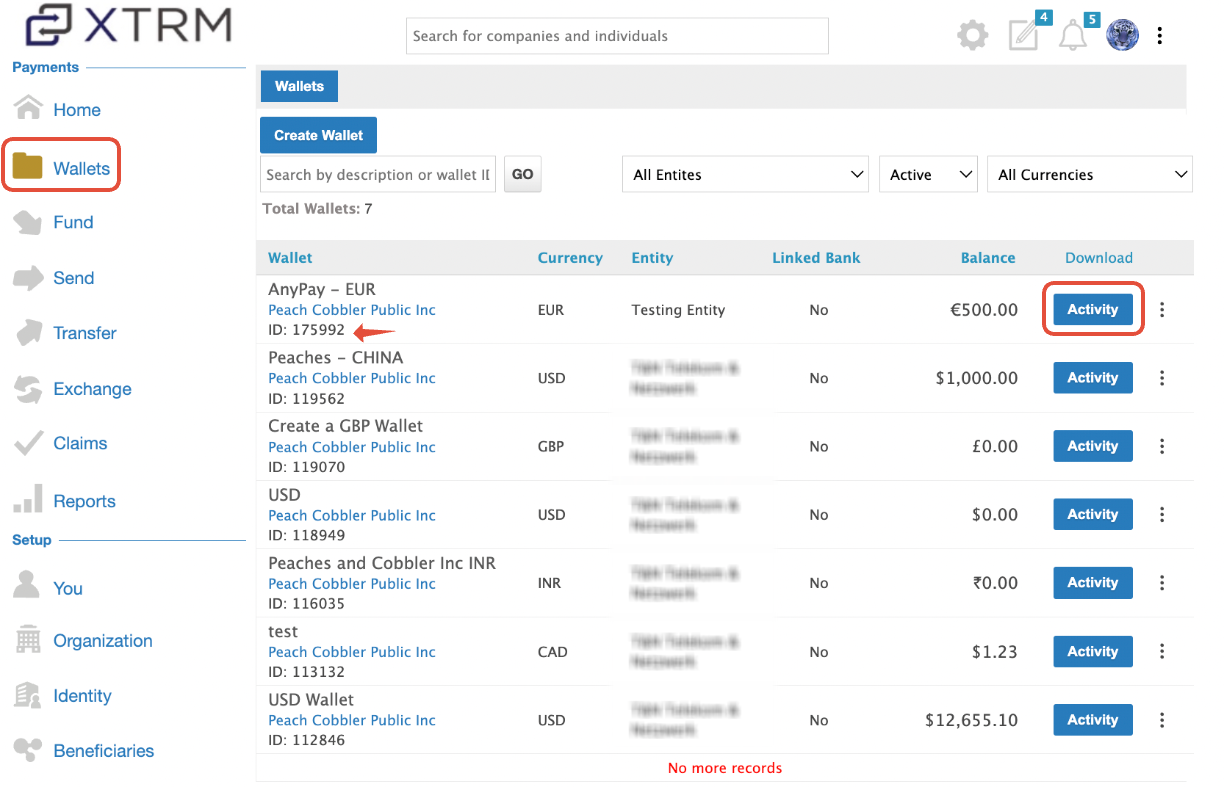Image resolution: width=1224 pixels, height=787 pixels.
Task: Open the top-right vertical dots menu
Action: [1160, 36]
